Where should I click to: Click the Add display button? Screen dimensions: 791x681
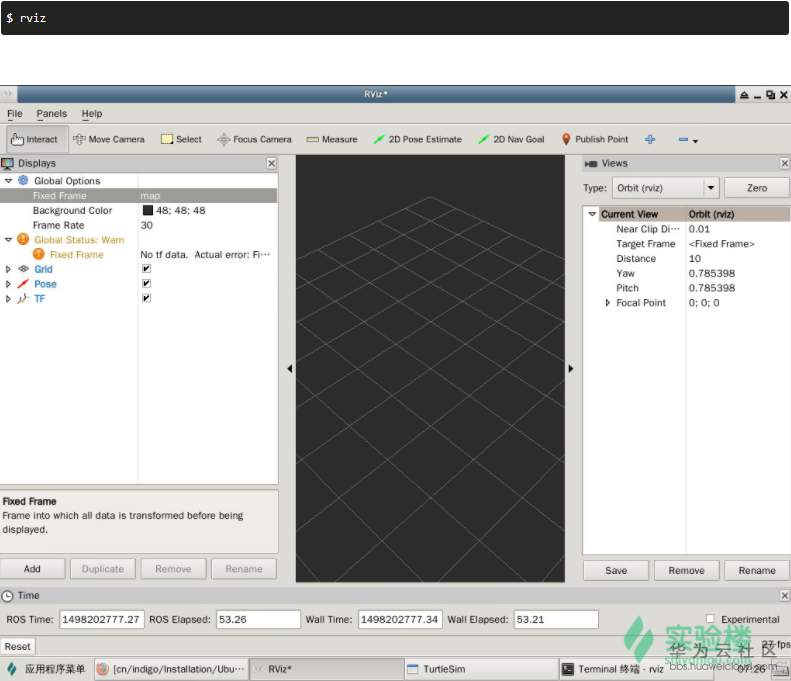coord(32,569)
